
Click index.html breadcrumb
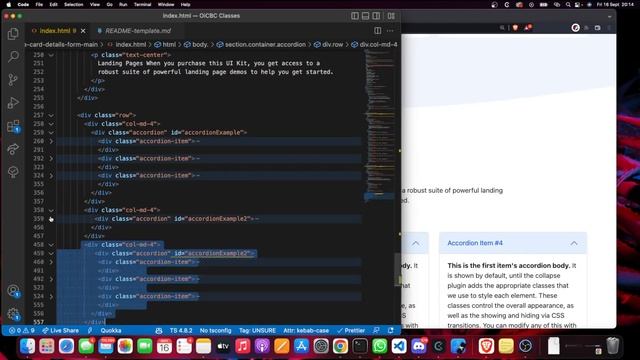click(127, 44)
